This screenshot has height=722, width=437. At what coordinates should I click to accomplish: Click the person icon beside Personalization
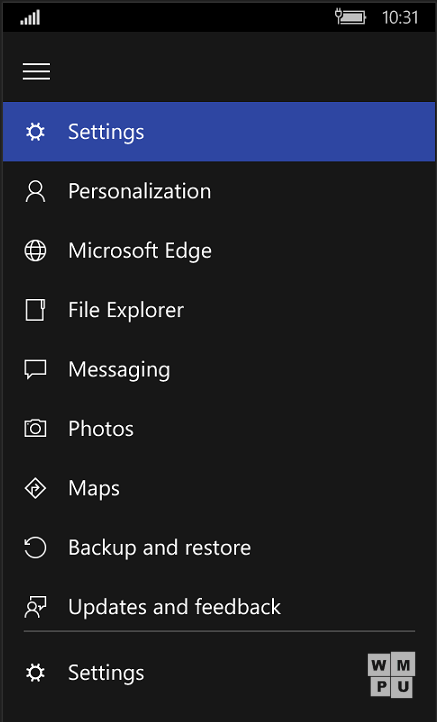(x=35, y=191)
